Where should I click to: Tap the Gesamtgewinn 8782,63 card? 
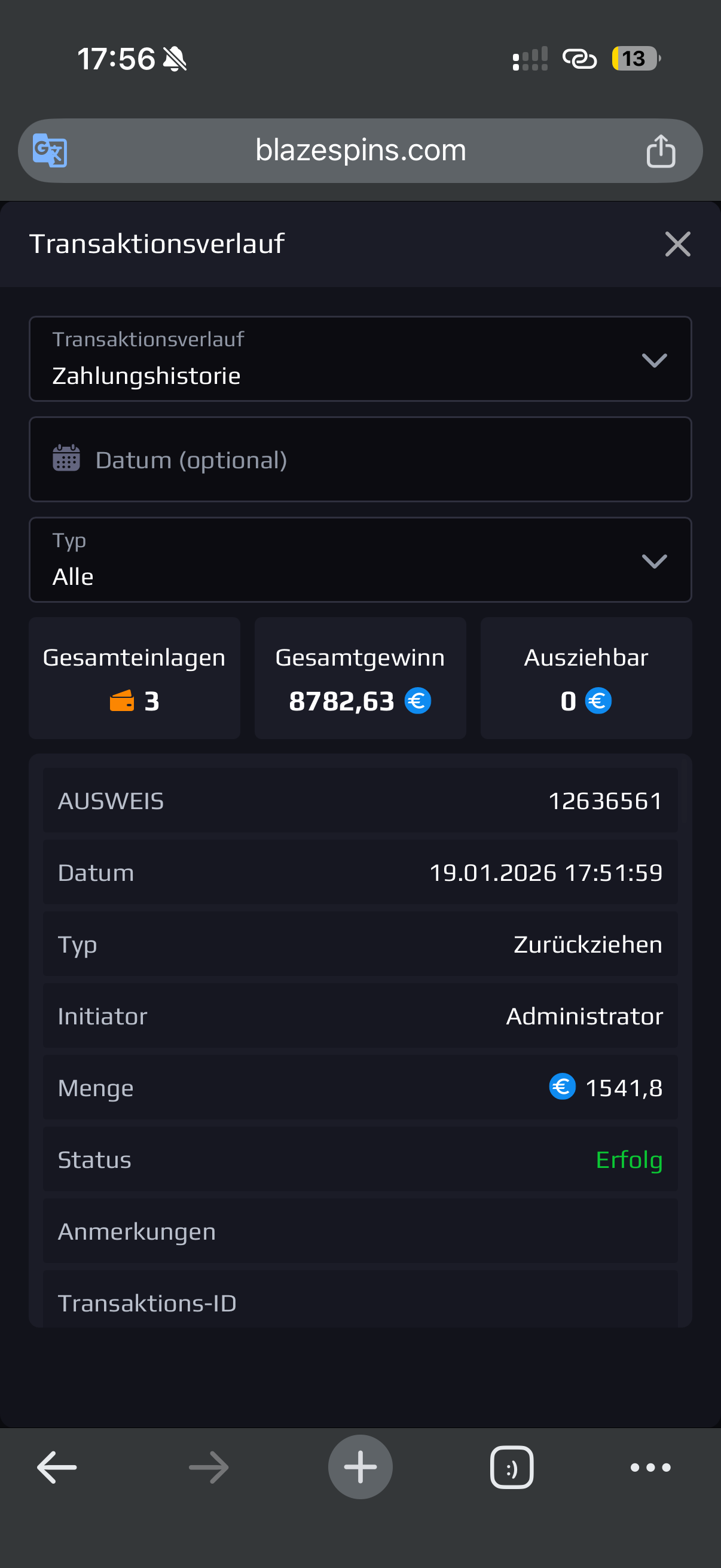(360, 678)
